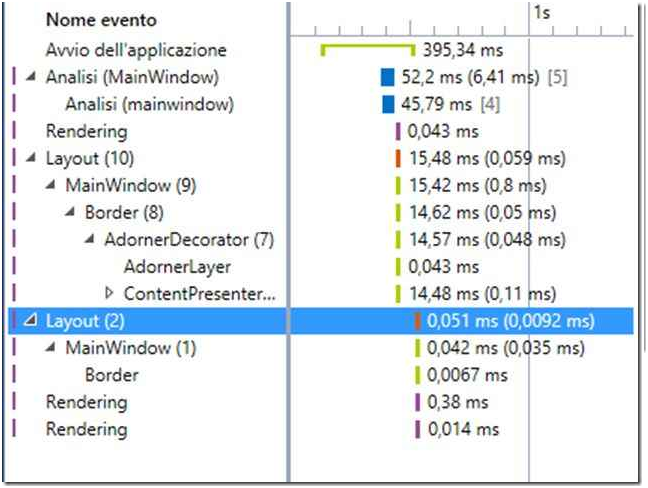This screenshot has height=488, width=648.
Task: Select the Analisi (MainWindow) row
Action: tap(321, 77)
